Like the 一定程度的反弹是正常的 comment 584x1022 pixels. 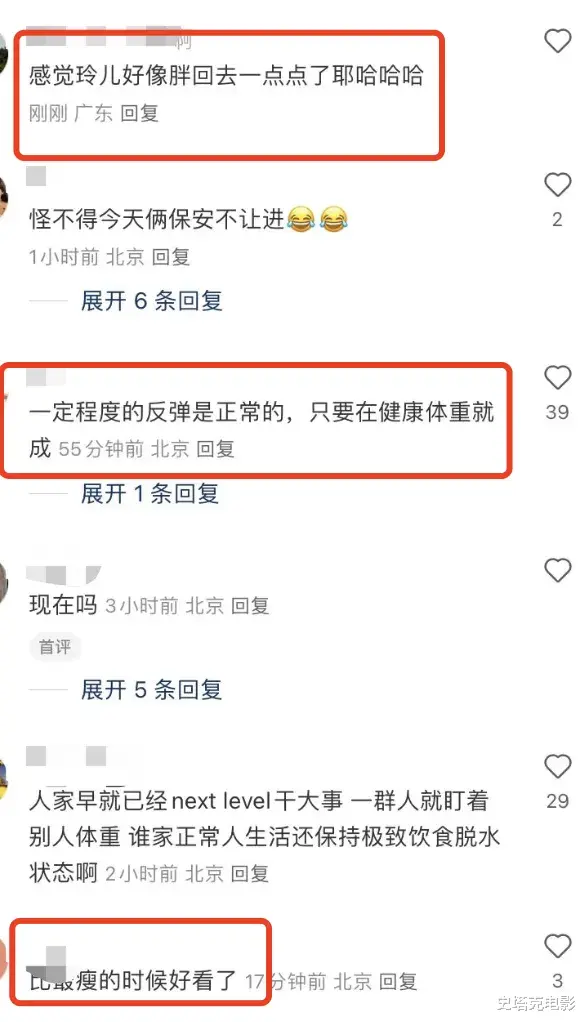tap(558, 377)
